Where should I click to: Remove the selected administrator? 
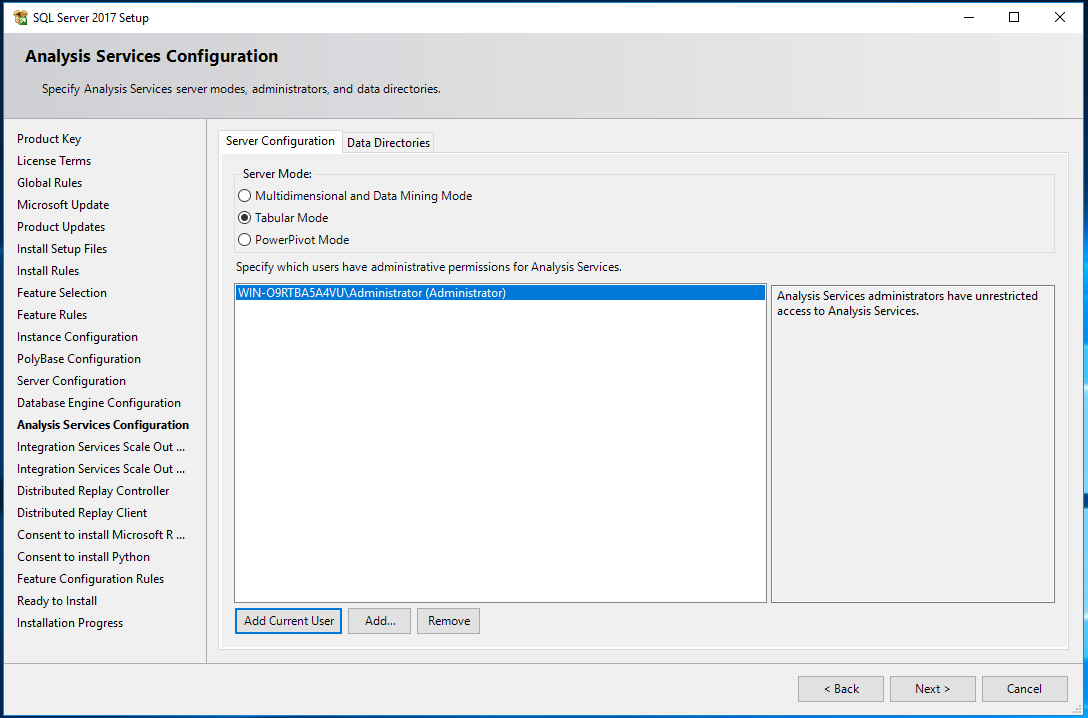coord(448,621)
